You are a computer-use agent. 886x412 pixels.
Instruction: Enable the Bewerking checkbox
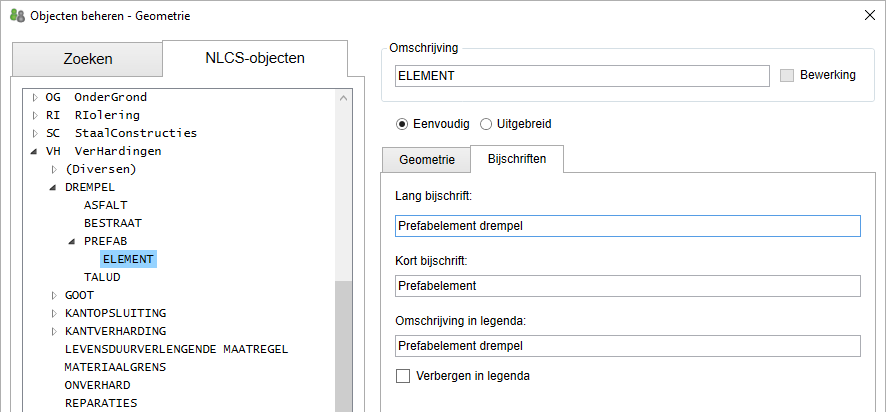(x=786, y=76)
